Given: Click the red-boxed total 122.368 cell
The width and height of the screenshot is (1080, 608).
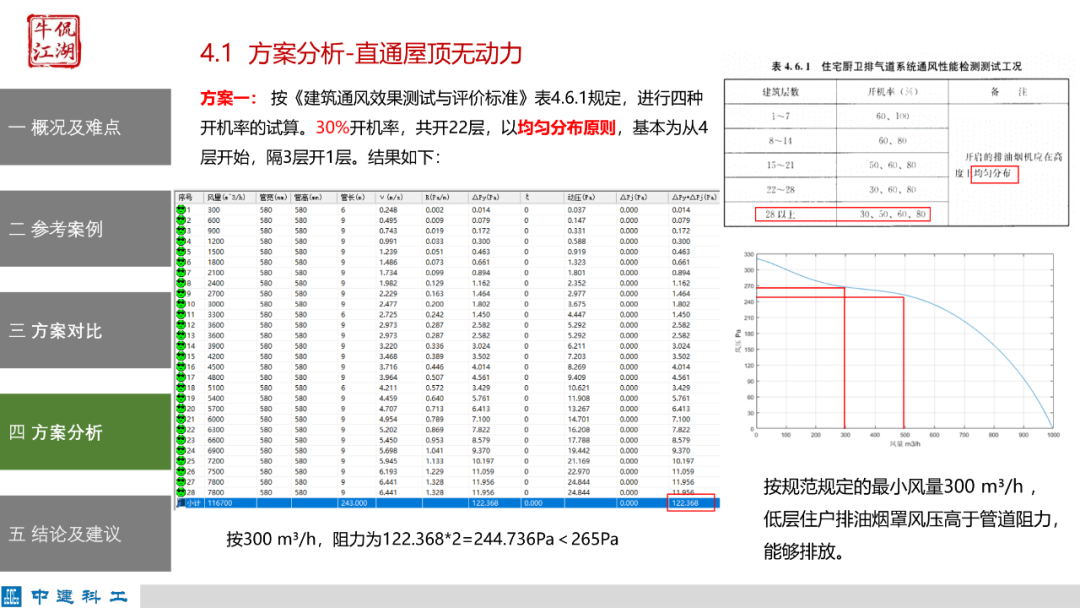Looking at the screenshot, I should 691,503.
